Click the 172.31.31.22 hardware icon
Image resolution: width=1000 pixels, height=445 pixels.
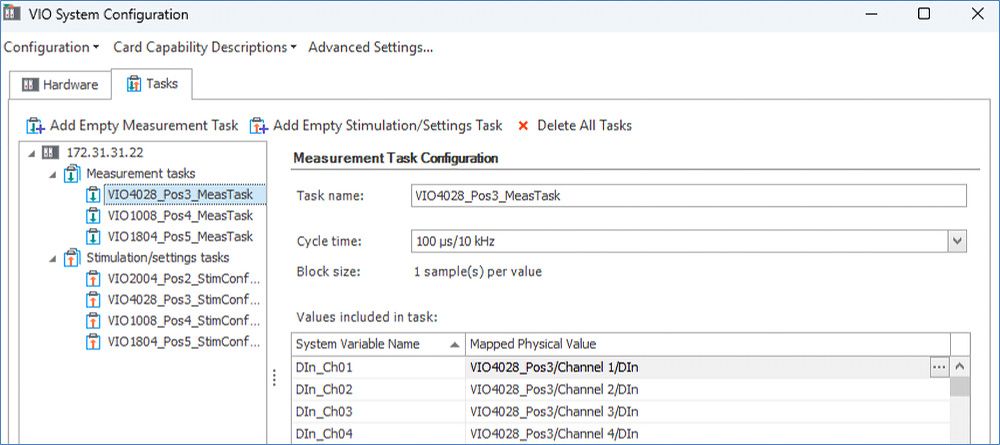[50, 152]
